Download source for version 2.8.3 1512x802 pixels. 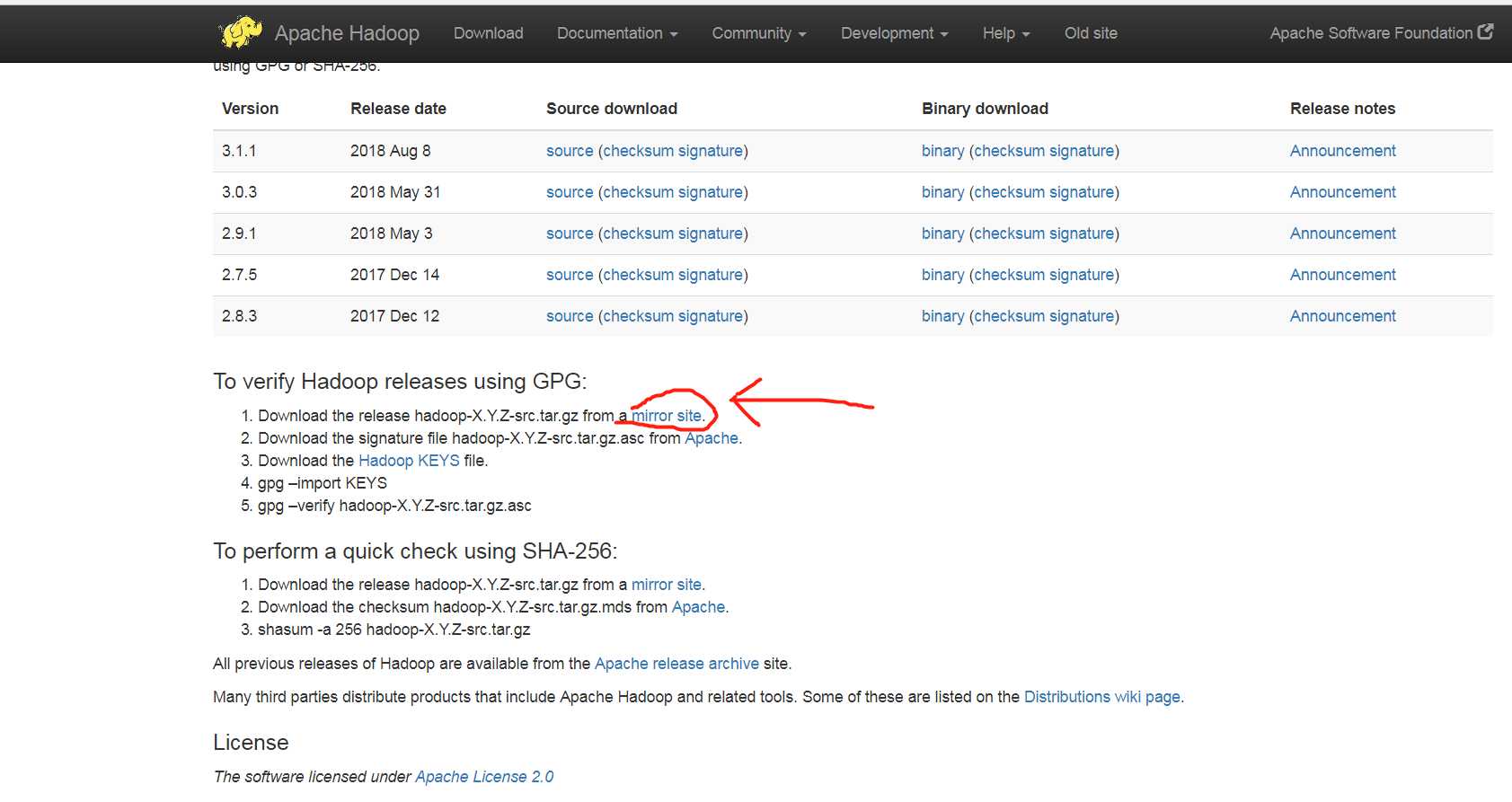(x=570, y=316)
